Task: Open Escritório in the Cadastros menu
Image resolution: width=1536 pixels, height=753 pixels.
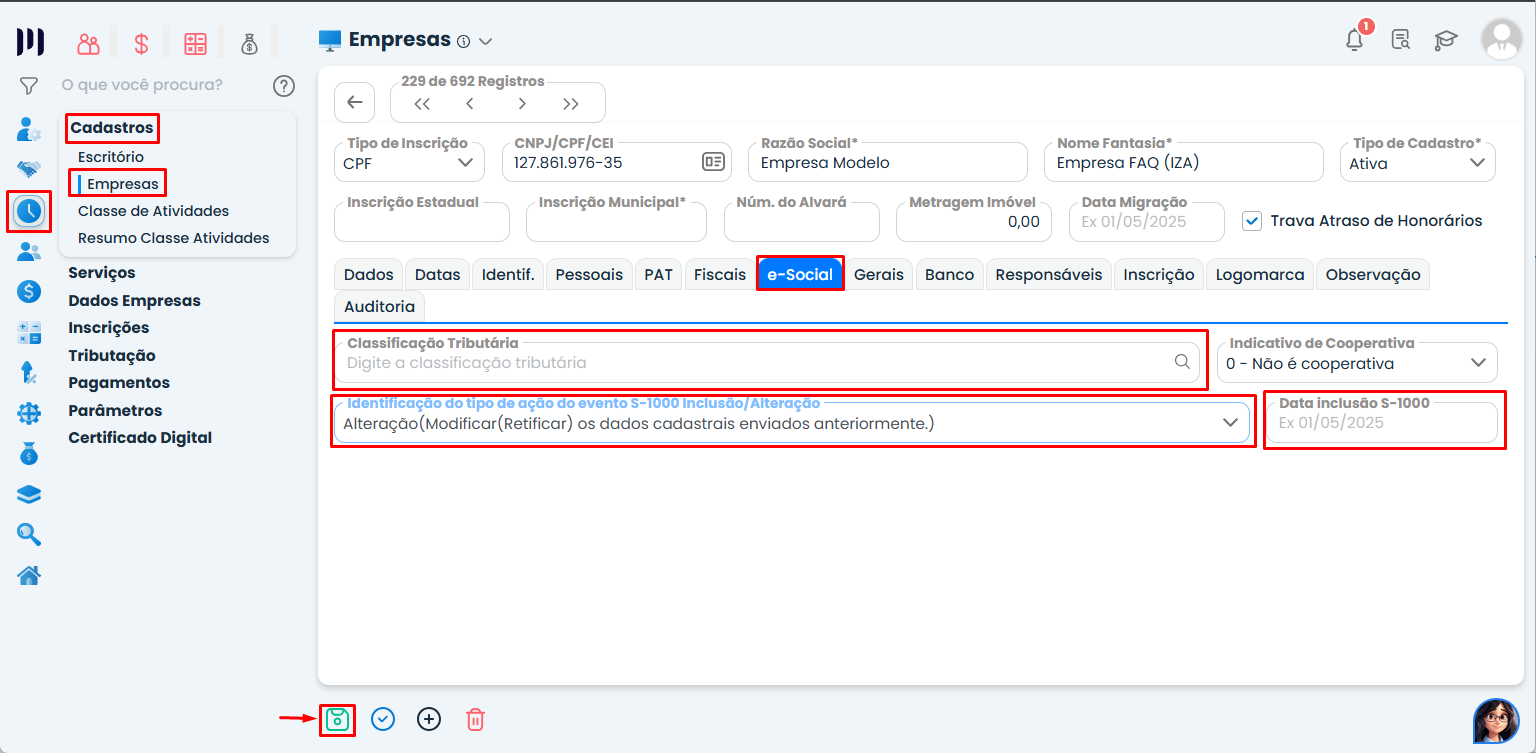Action: [111, 157]
